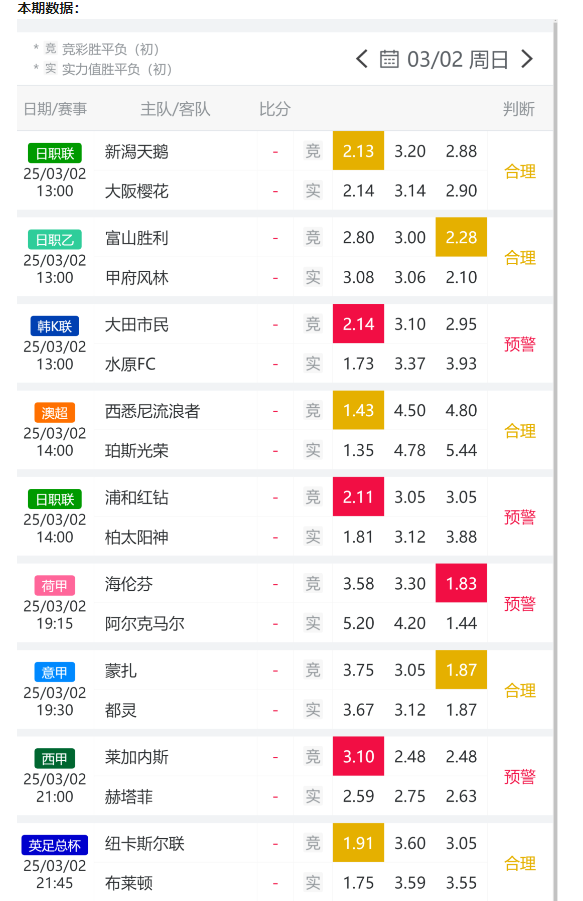Open the 合理 judgment for 蒙扎 match
The width and height of the screenshot is (583, 901).
pyautogui.click(x=520, y=690)
